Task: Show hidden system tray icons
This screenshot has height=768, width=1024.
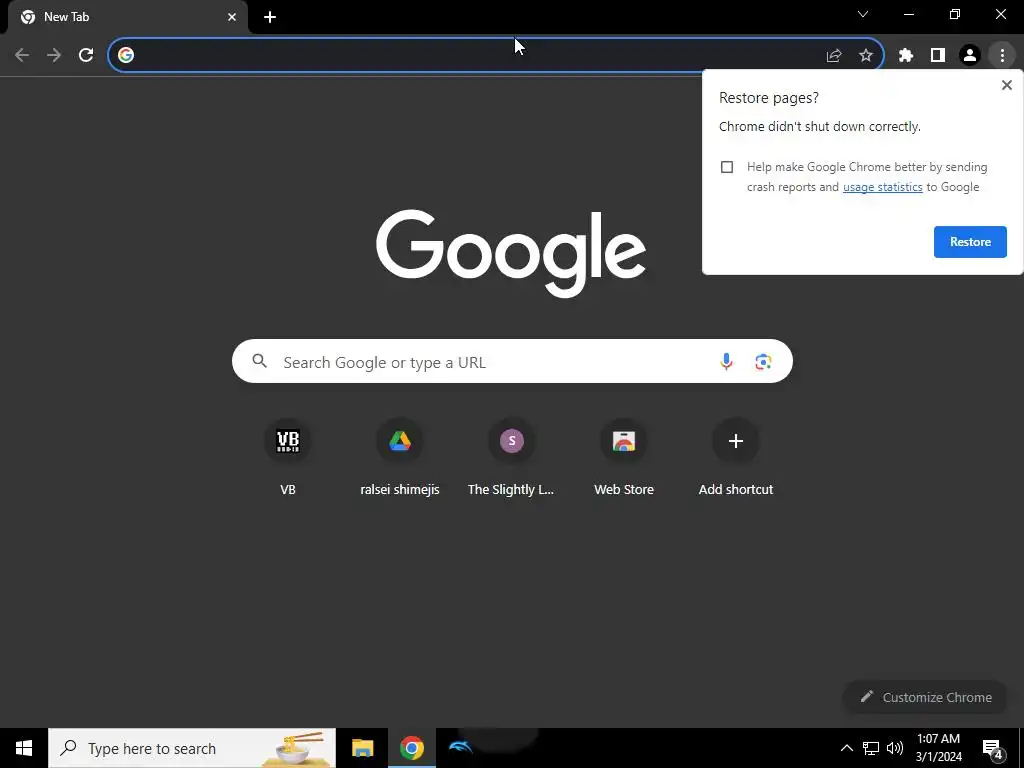Action: pos(846,748)
